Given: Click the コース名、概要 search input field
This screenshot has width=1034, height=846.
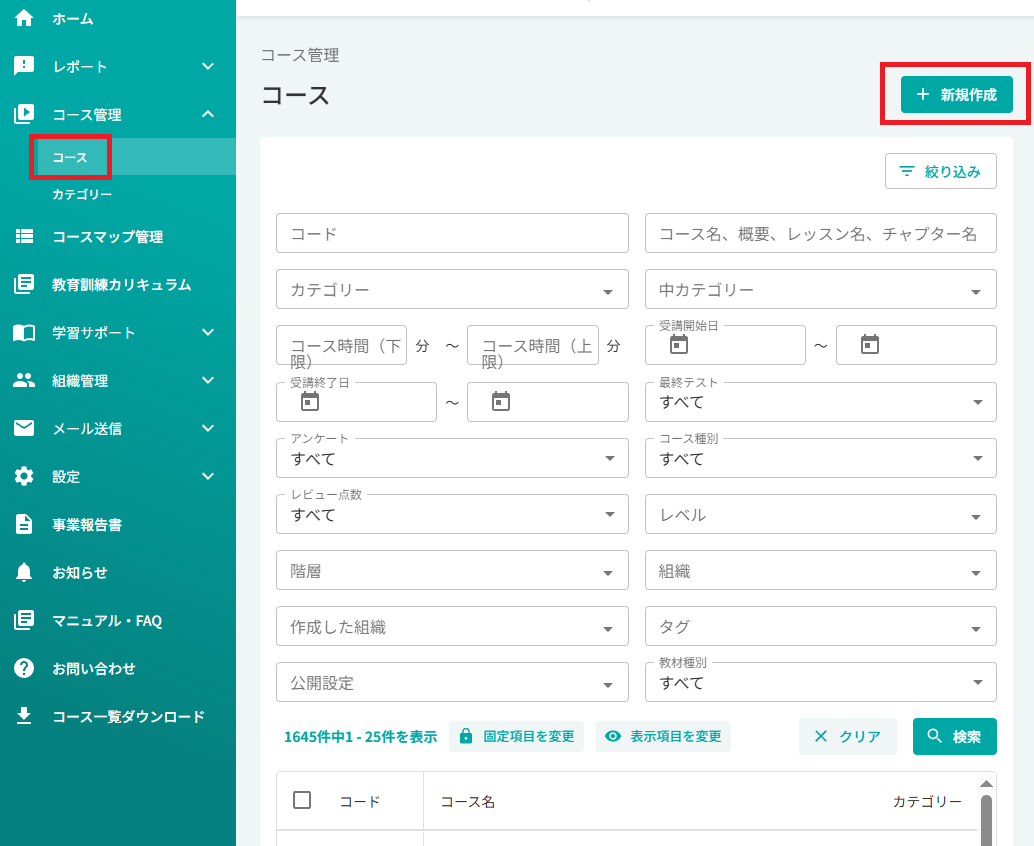Looking at the screenshot, I should click(820, 233).
